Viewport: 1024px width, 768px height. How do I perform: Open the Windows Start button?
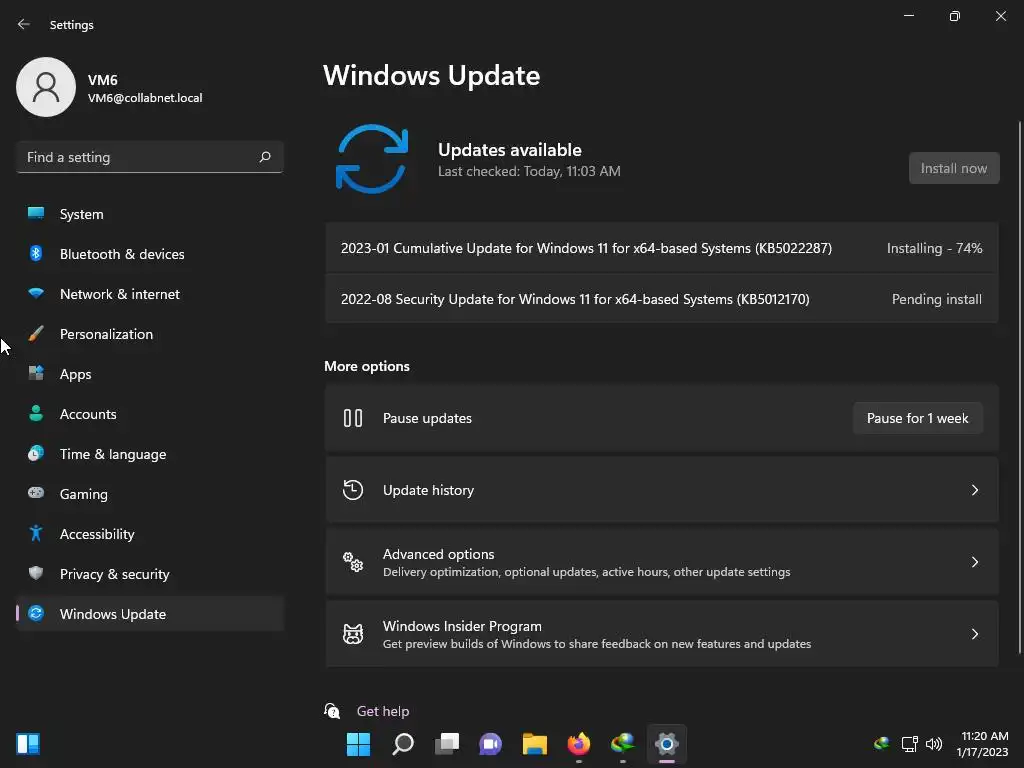tap(358, 744)
